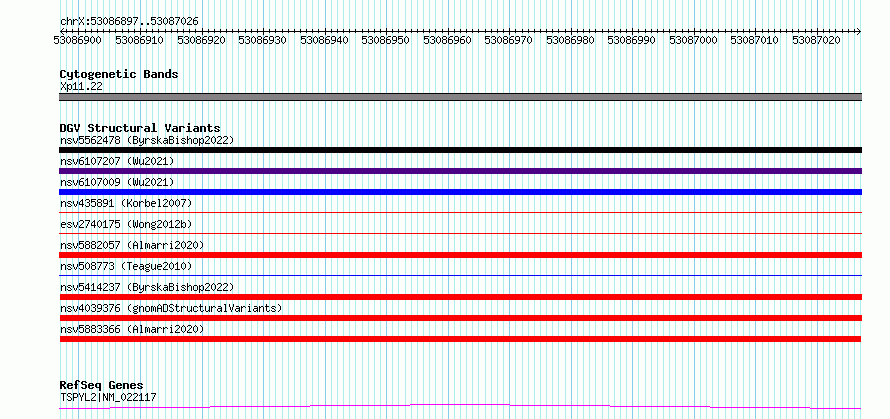
Task: Click ruler tick label 53086920
Action: click(x=201, y=40)
